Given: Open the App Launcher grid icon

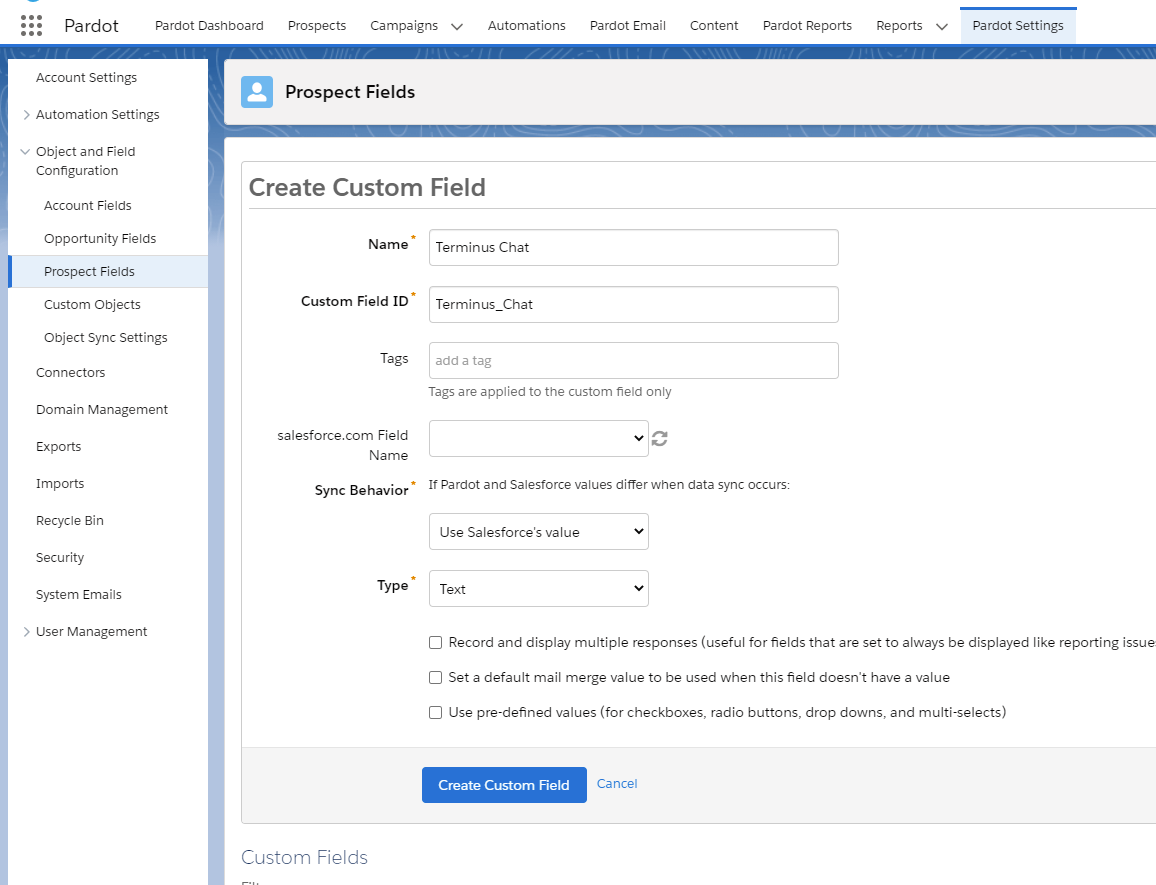Looking at the screenshot, I should click(x=31, y=26).
